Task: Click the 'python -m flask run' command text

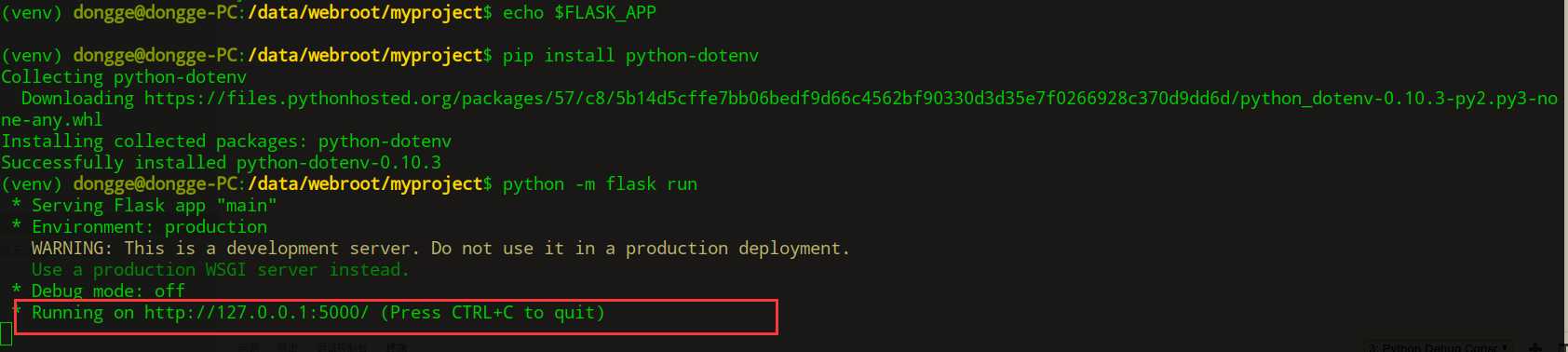Action: pos(600,184)
